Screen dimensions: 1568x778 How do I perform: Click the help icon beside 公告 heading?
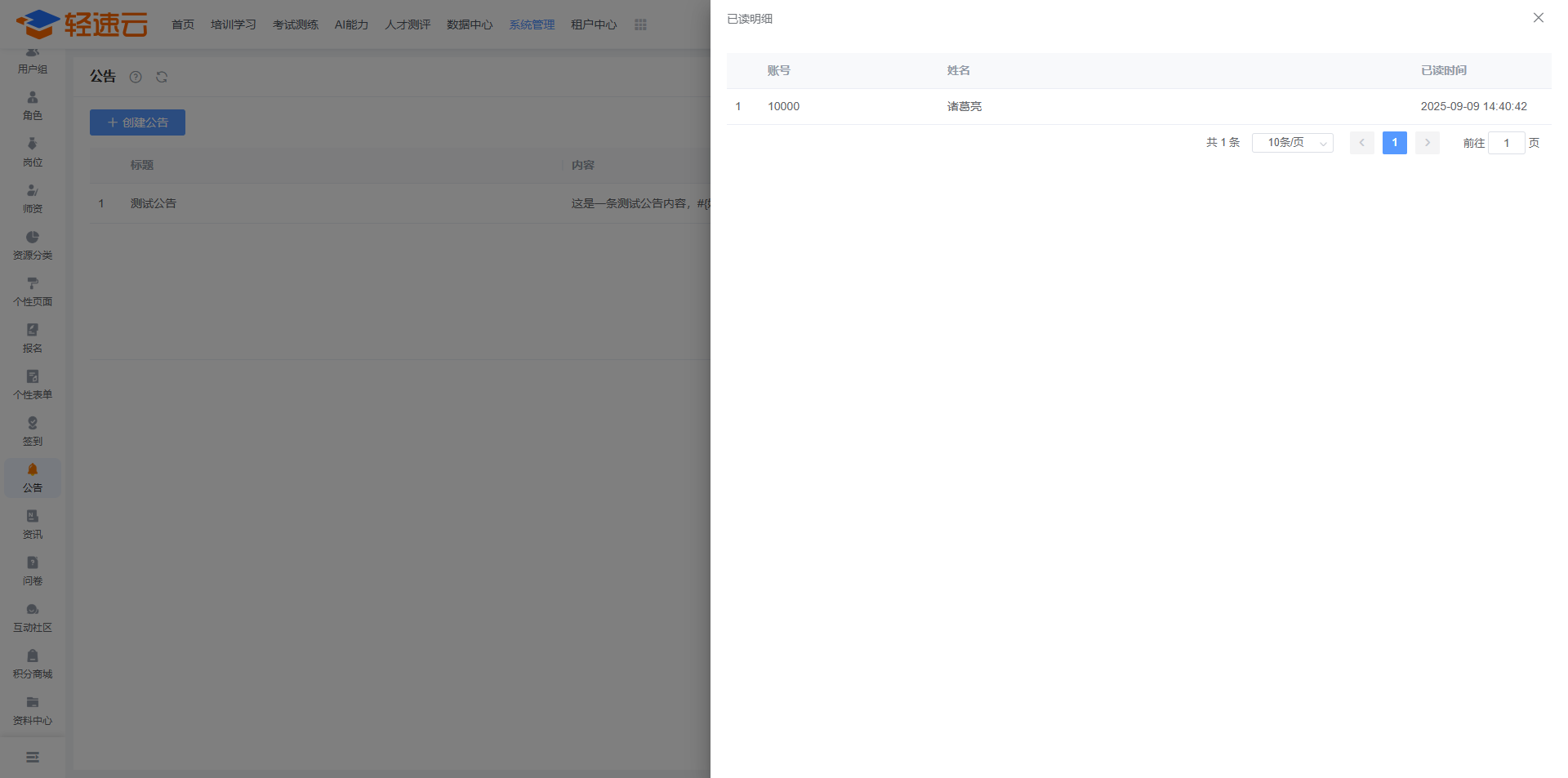(136, 77)
